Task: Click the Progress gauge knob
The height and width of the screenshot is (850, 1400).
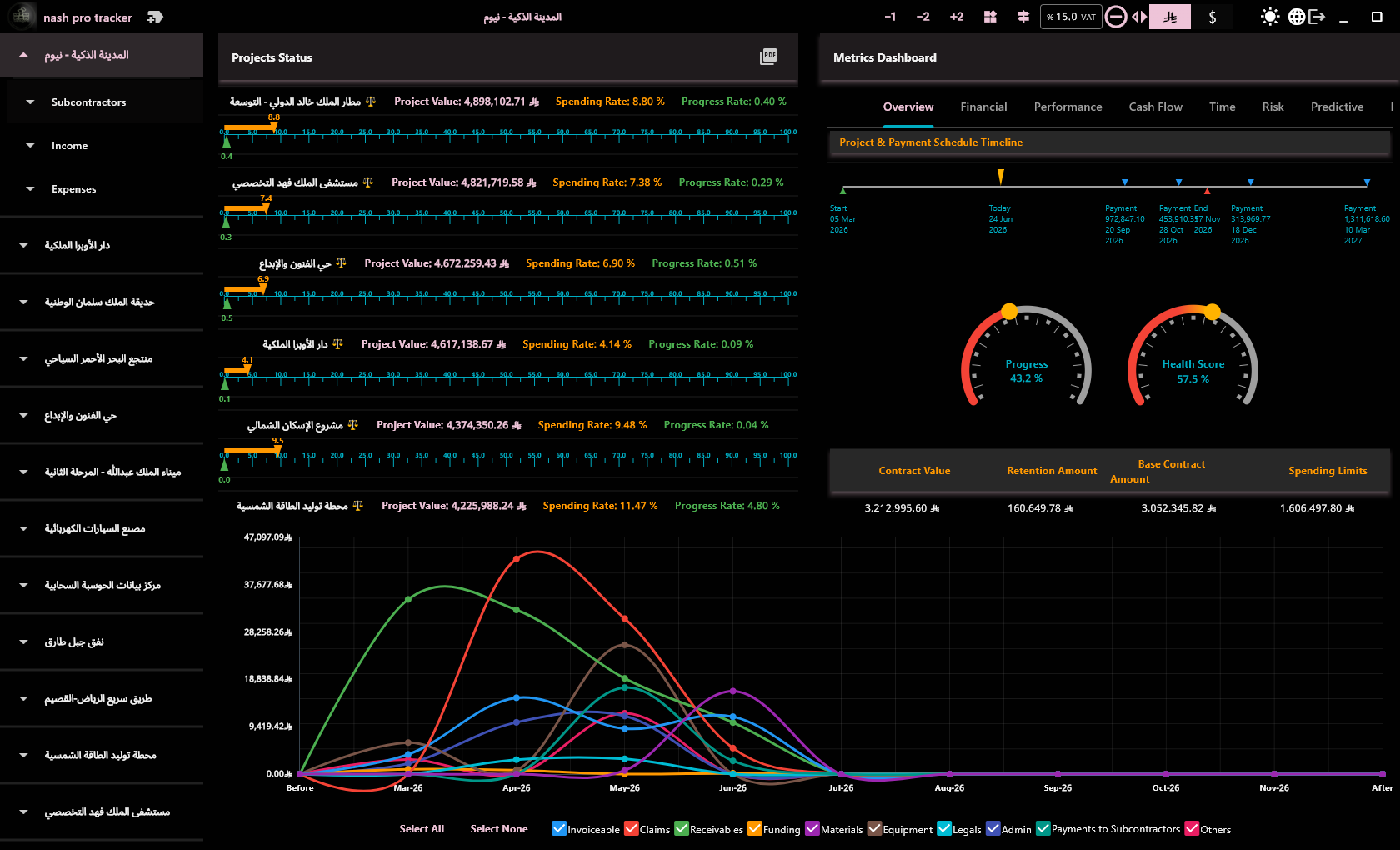Action: 1009,312
